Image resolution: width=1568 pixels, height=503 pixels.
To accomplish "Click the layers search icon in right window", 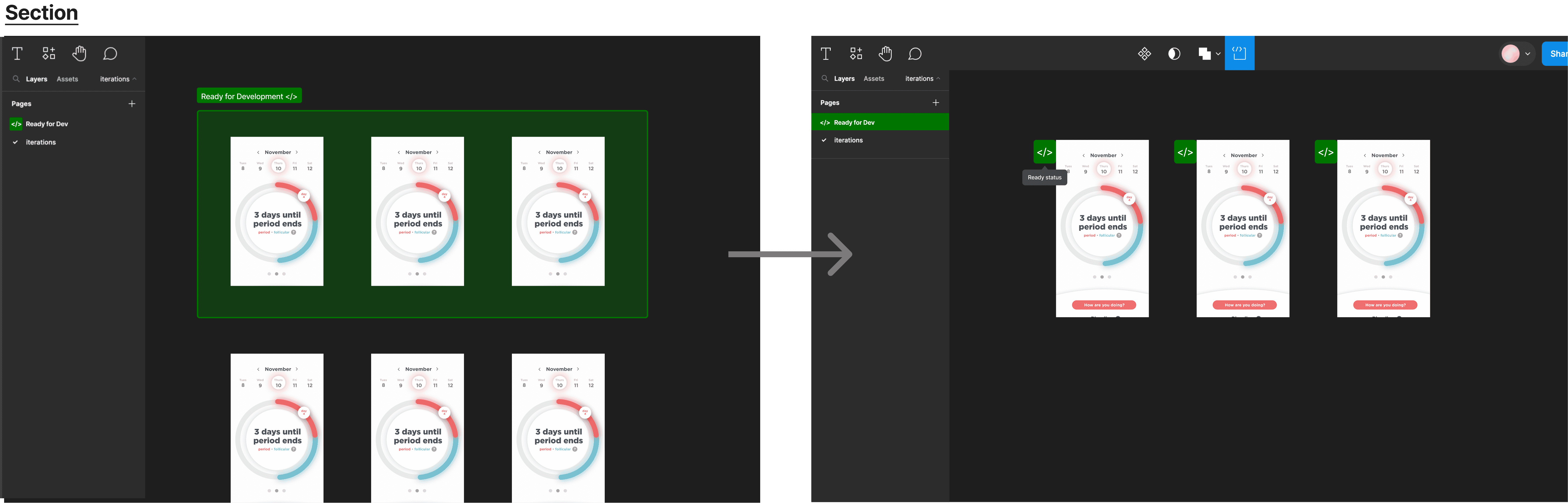I will pyautogui.click(x=825, y=78).
